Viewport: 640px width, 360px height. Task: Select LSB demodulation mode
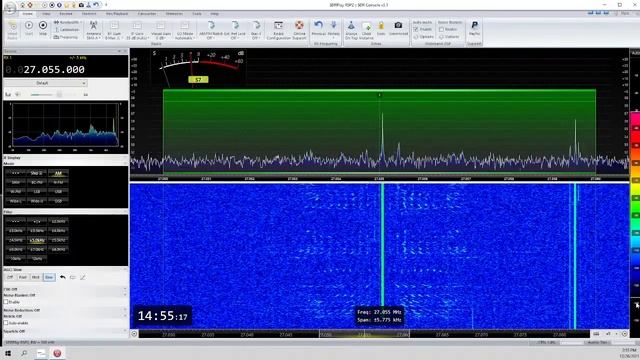click(x=37, y=191)
